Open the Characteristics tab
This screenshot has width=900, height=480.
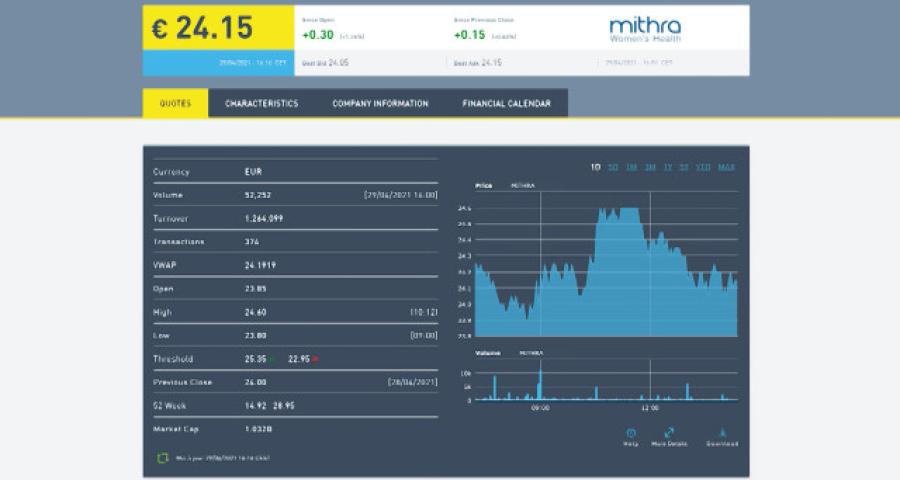pyautogui.click(x=261, y=103)
